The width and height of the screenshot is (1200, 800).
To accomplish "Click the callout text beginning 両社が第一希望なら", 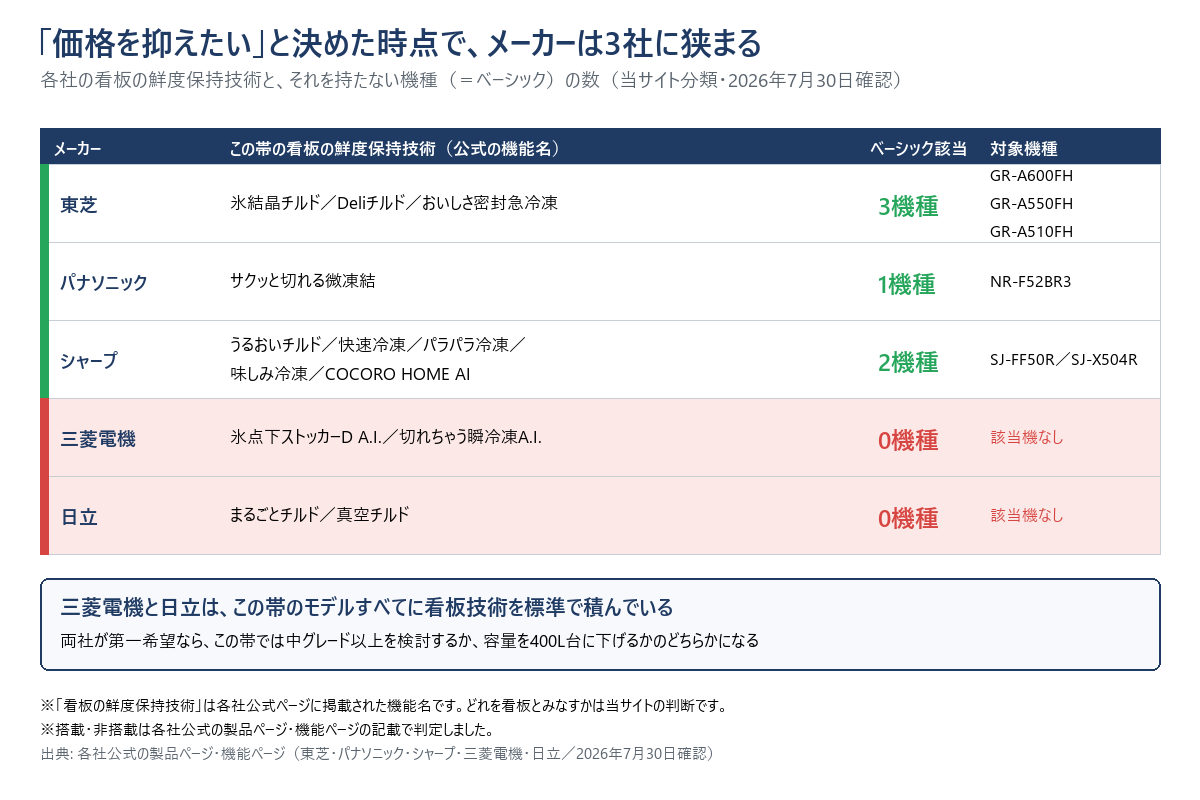I will 410,640.
